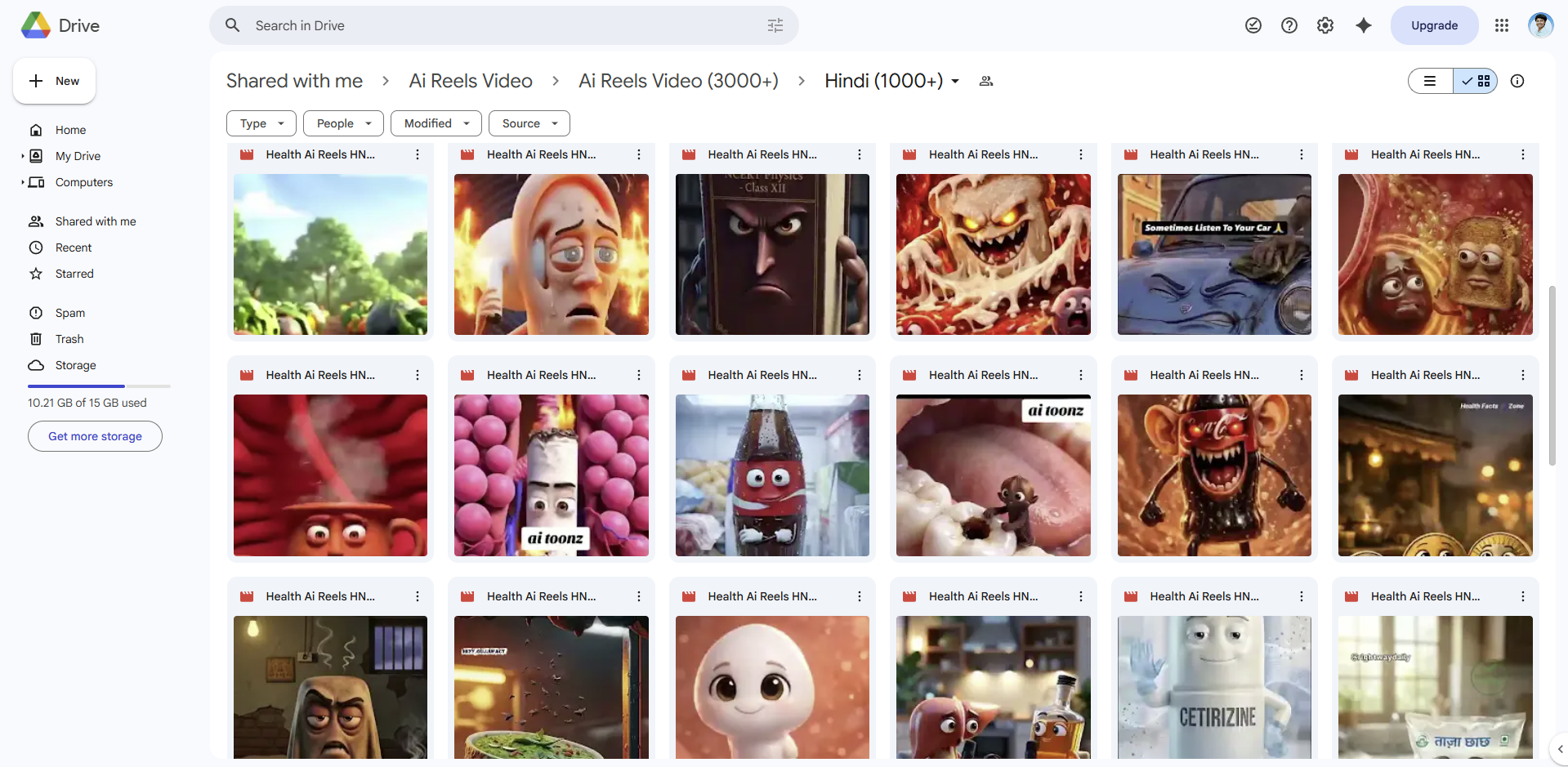The height and width of the screenshot is (767, 1568).
Task: Click Get more storage button
Action: [95, 436]
